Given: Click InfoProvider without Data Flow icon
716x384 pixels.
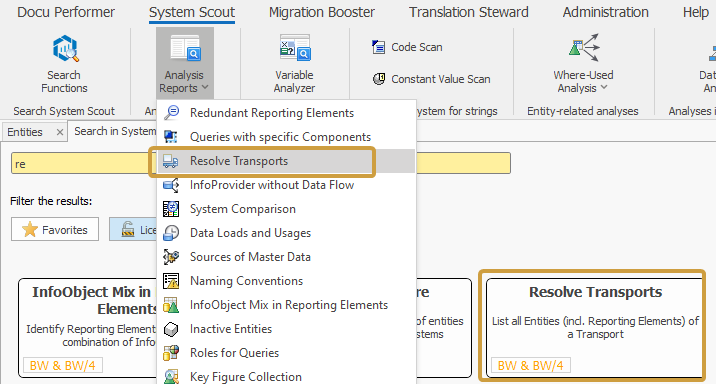Looking at the screenshot, I should (x=171, y=185).
